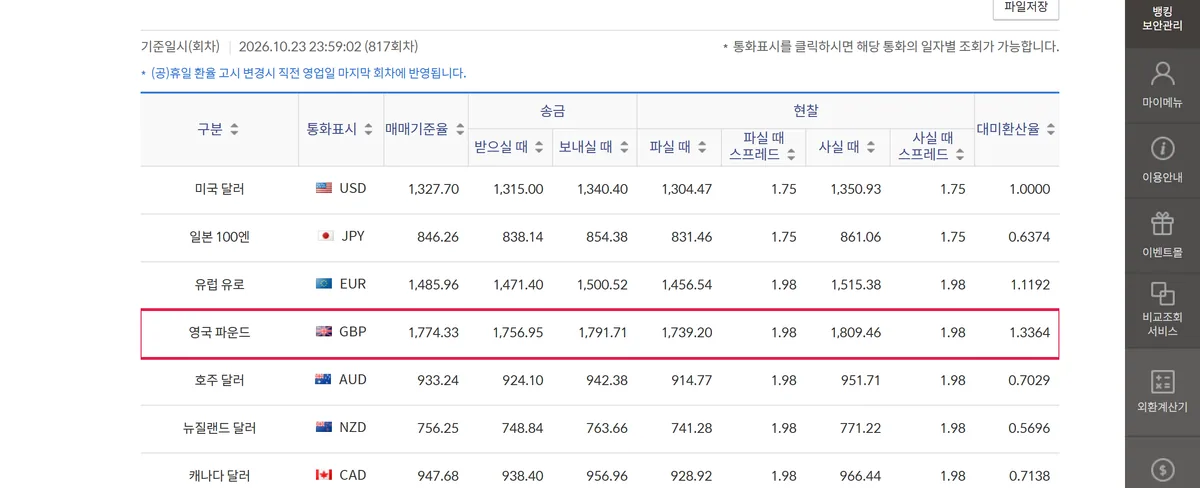Select the 캐나다 달러 row label
The width and height of the screenshot is (1200, 488).
pyautogui.click(x=219, y=476)
